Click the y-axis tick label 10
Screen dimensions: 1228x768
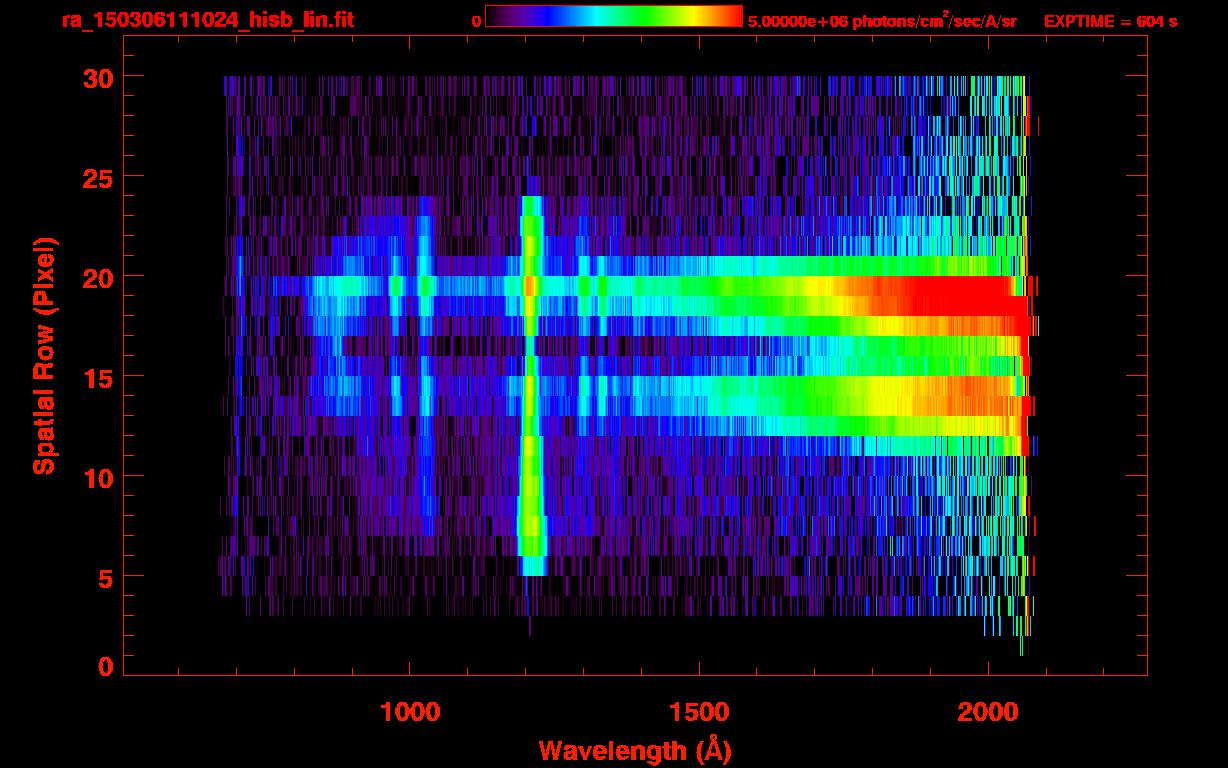pos(96,477)
